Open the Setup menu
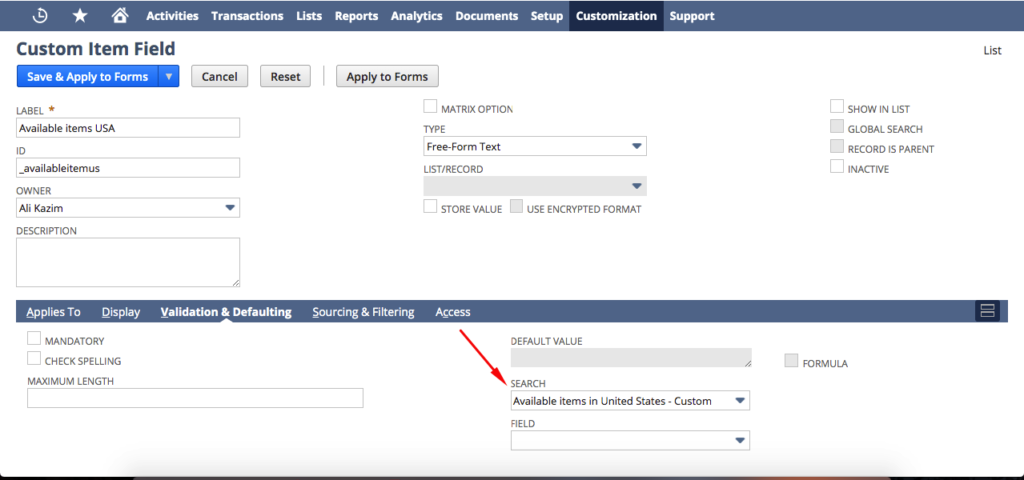The image size is (1024, 480). (547, 16)
